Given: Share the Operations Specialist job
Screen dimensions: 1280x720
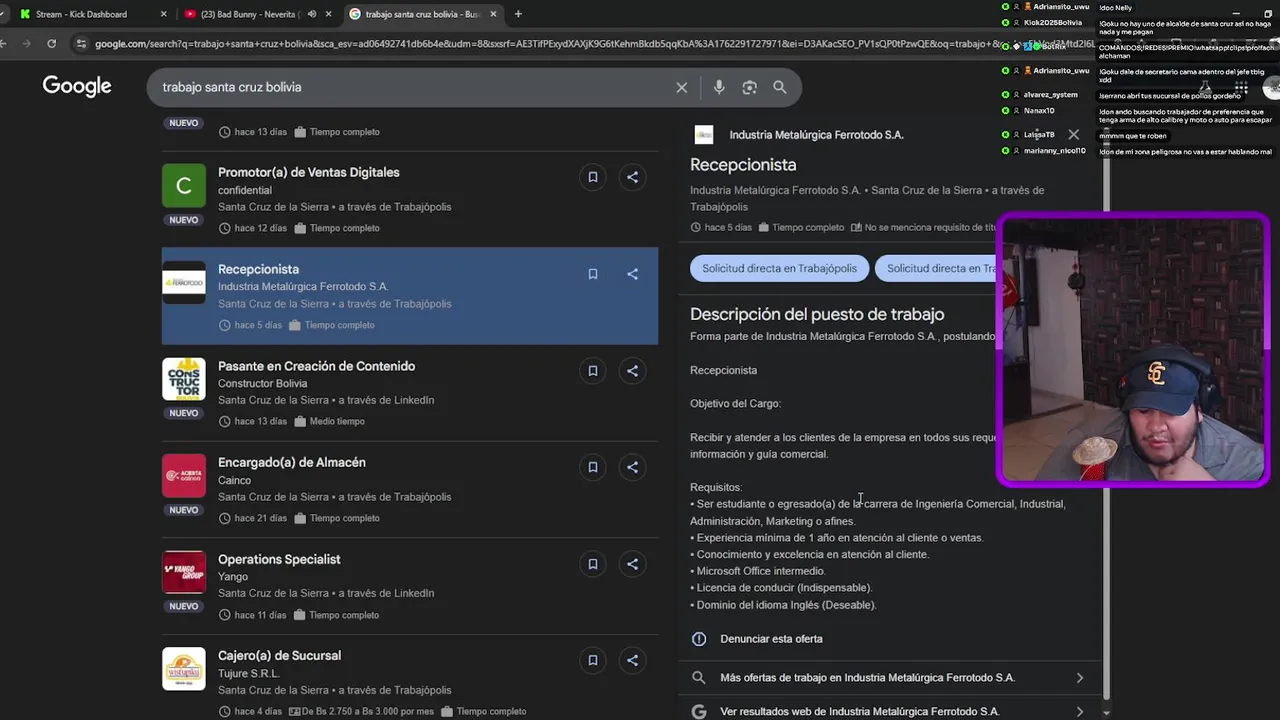Looking at the screenshot, I should (633, 564).
